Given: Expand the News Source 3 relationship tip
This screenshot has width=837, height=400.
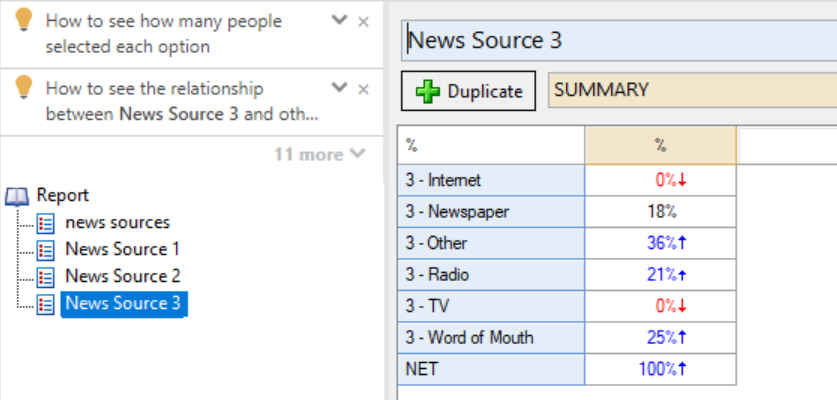Looking at the screenshot, I should (x=340, y=88).
